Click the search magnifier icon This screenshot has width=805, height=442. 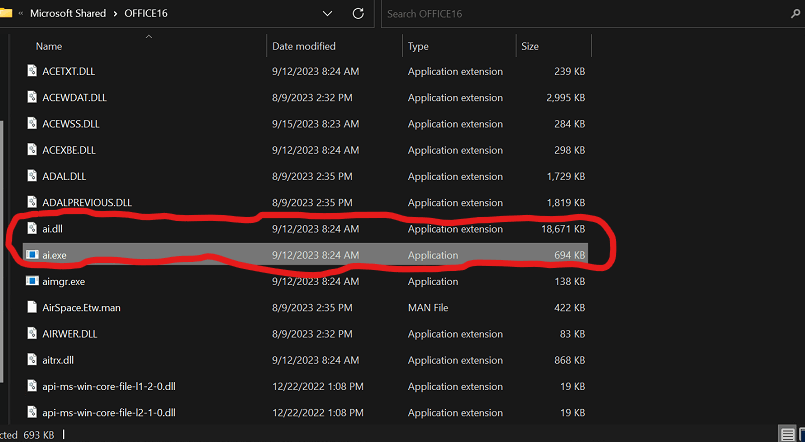(x=795, y=14)
